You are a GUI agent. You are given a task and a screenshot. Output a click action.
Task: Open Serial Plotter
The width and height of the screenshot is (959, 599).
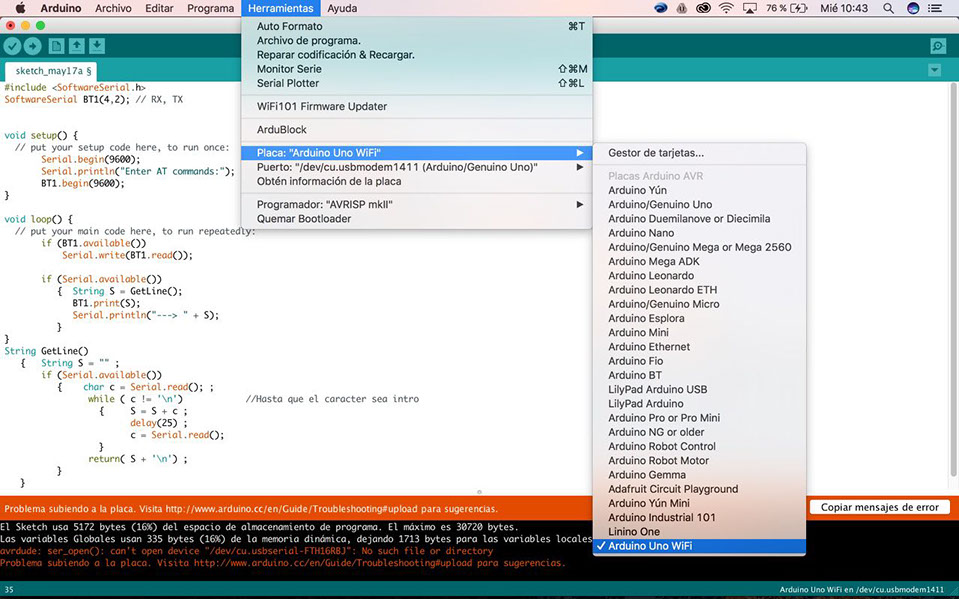[x=417, y=83]
